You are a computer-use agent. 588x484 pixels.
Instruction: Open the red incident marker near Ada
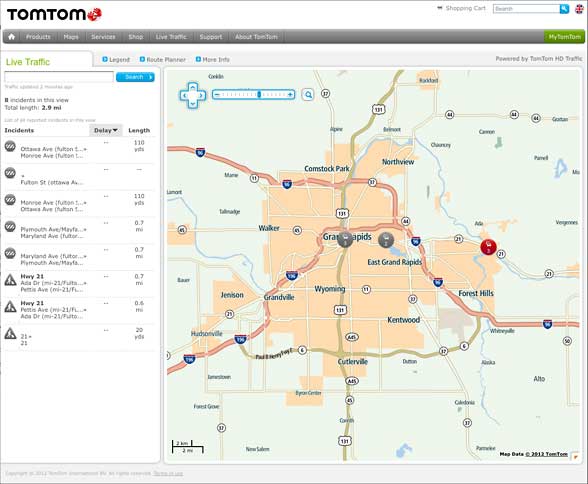click(489, 247)
